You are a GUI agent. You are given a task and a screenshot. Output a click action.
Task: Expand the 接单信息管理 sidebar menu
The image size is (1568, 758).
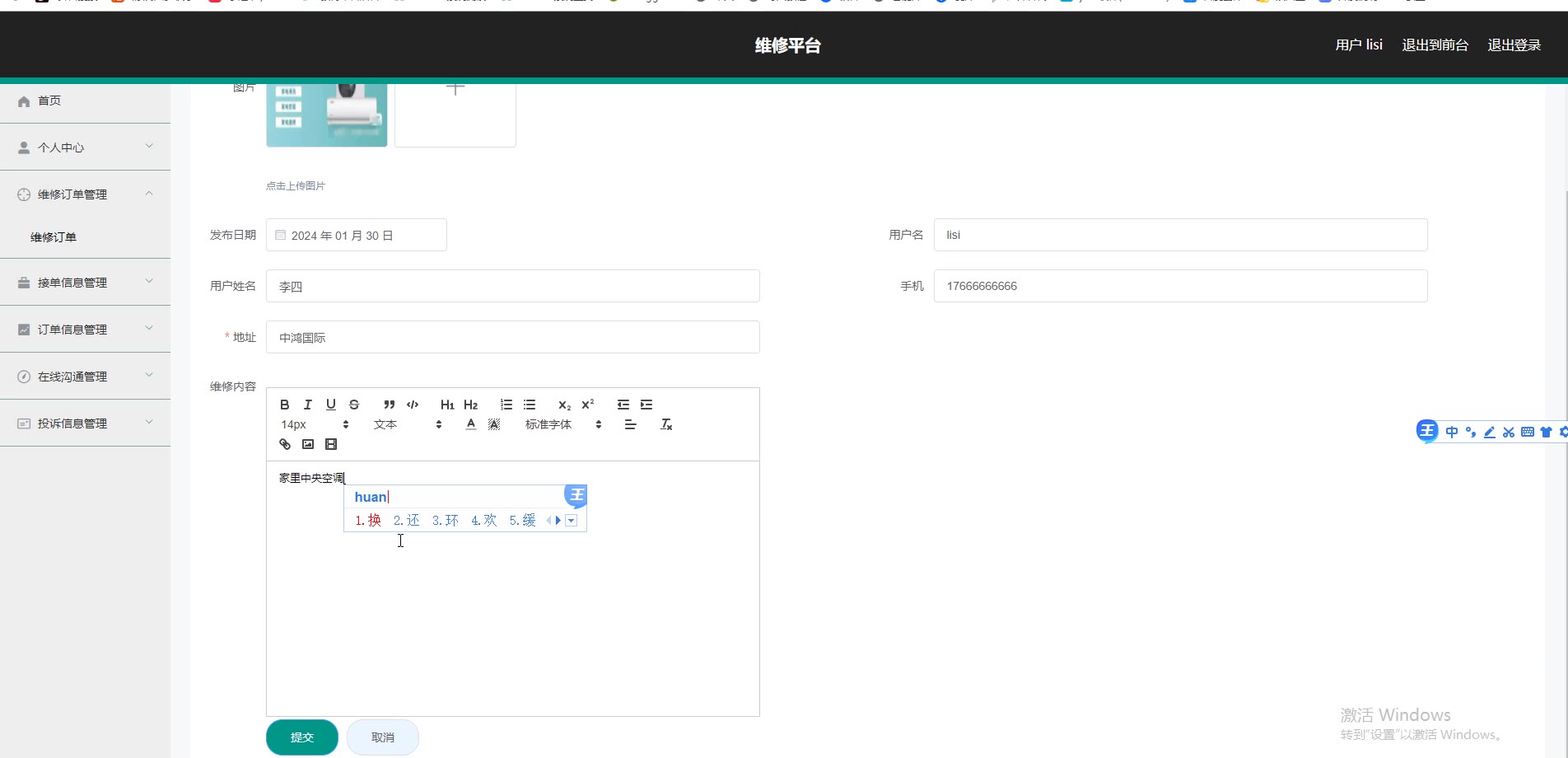point(85,283)
